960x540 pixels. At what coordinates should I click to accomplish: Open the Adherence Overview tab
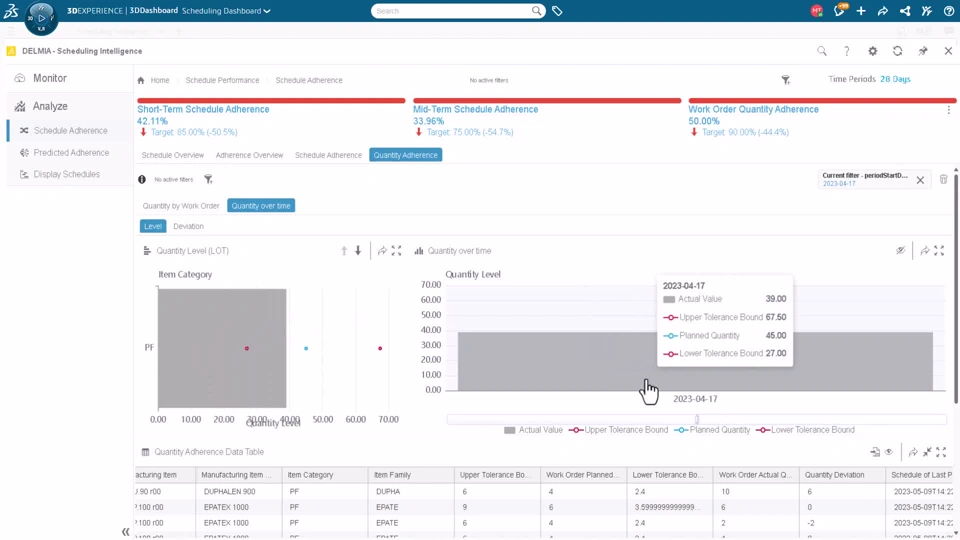249,155
